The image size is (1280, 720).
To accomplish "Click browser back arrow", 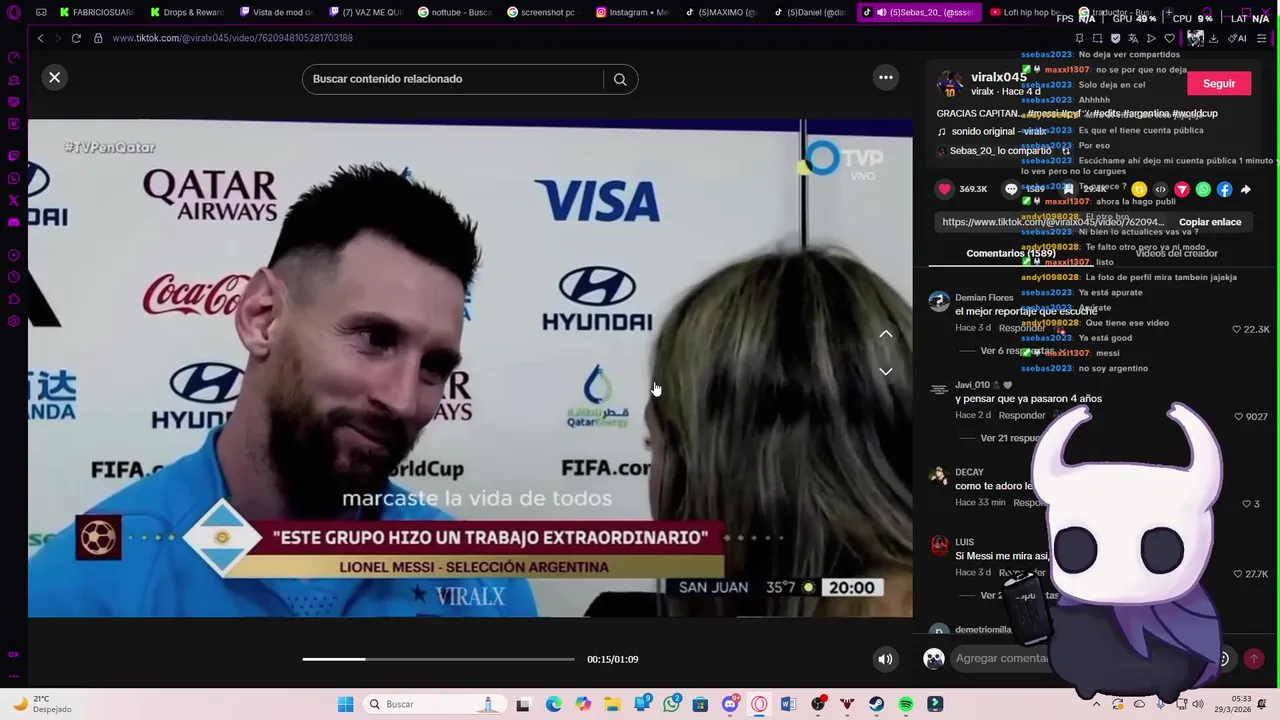I will [x=40, y=38].
